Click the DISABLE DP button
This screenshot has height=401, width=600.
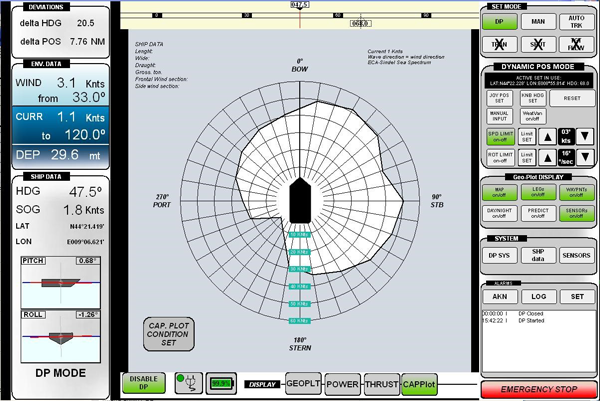pyautogui.click(x=144, y=383)
